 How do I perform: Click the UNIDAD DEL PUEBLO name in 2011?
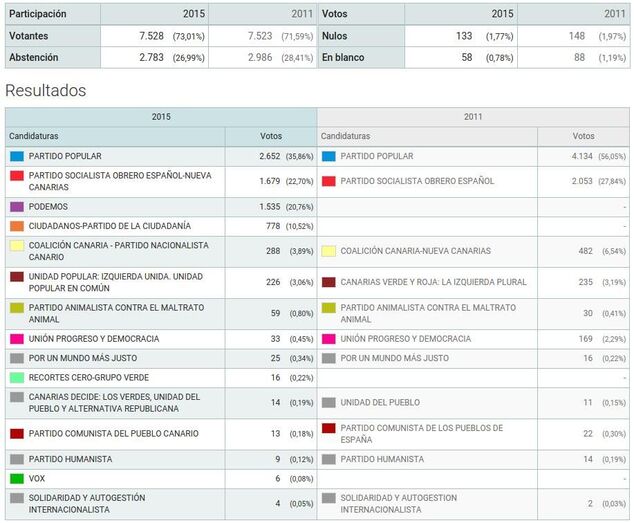pos(380,402)
